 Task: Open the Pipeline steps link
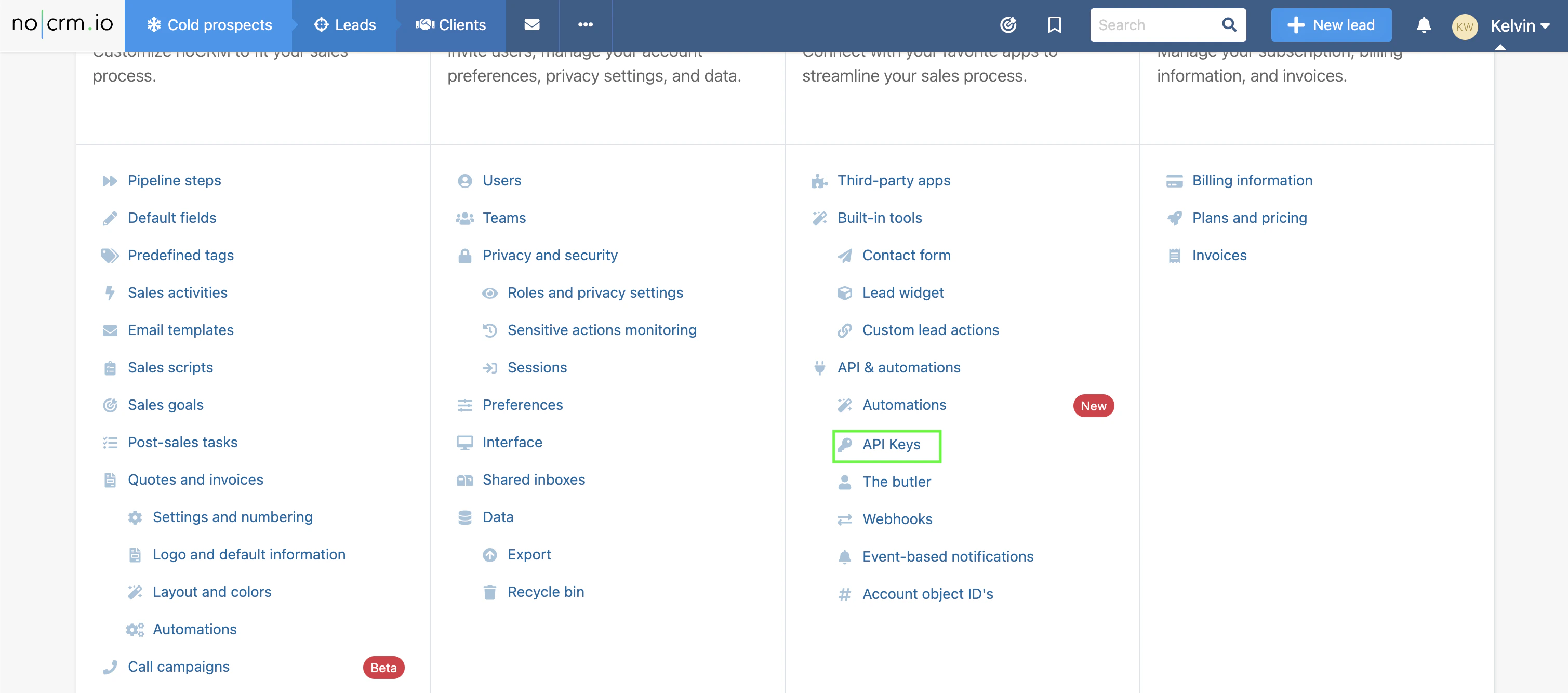click(x=174, y=181)
